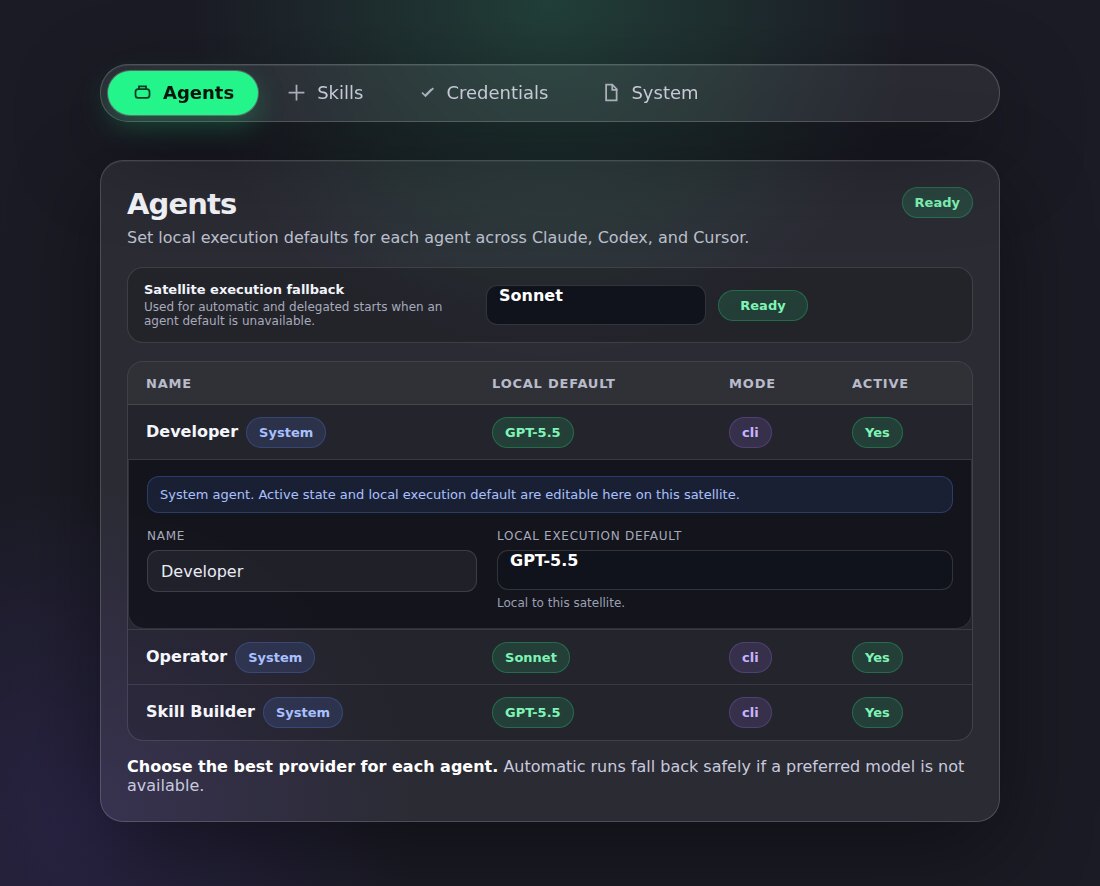Image resolution: width=1100 pixels, height=886 pixels.
Task: Click the Agents page heading
Action: click(x=182, y=204)
